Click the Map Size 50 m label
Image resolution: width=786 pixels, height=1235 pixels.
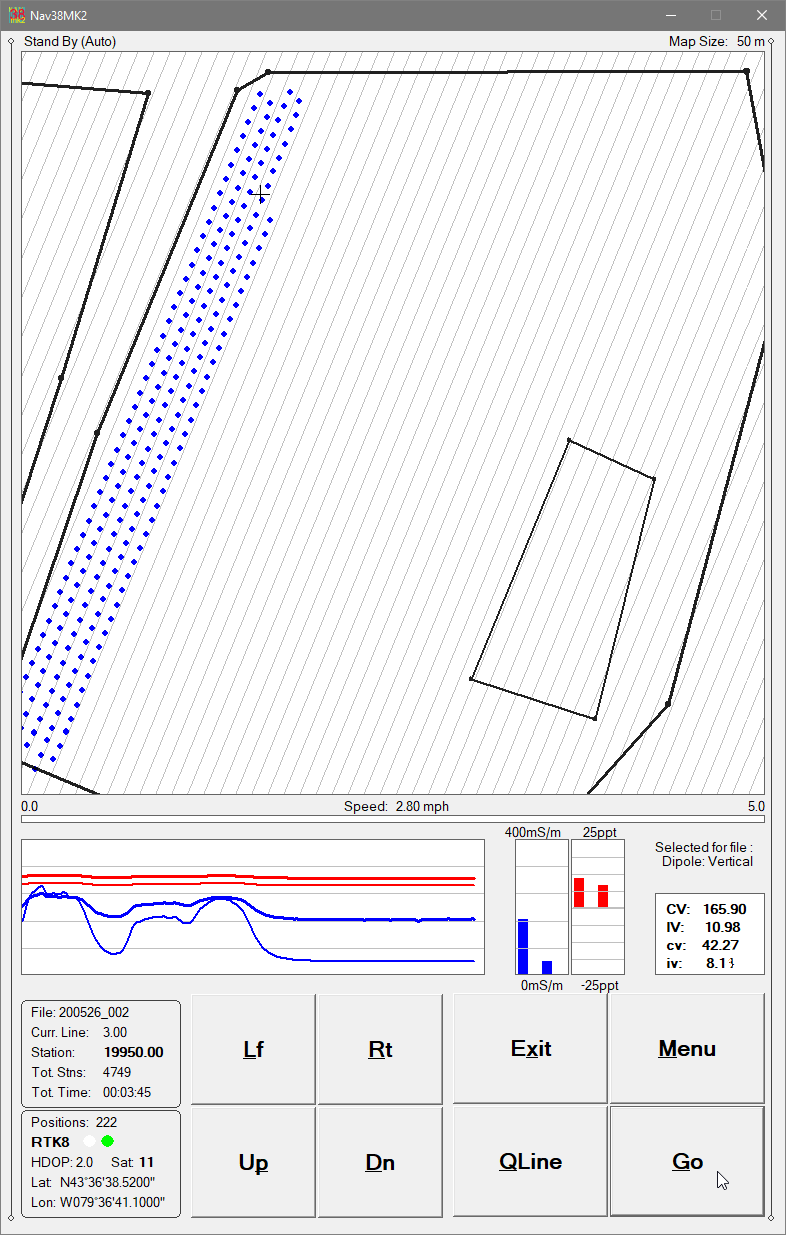coord(716,41)
